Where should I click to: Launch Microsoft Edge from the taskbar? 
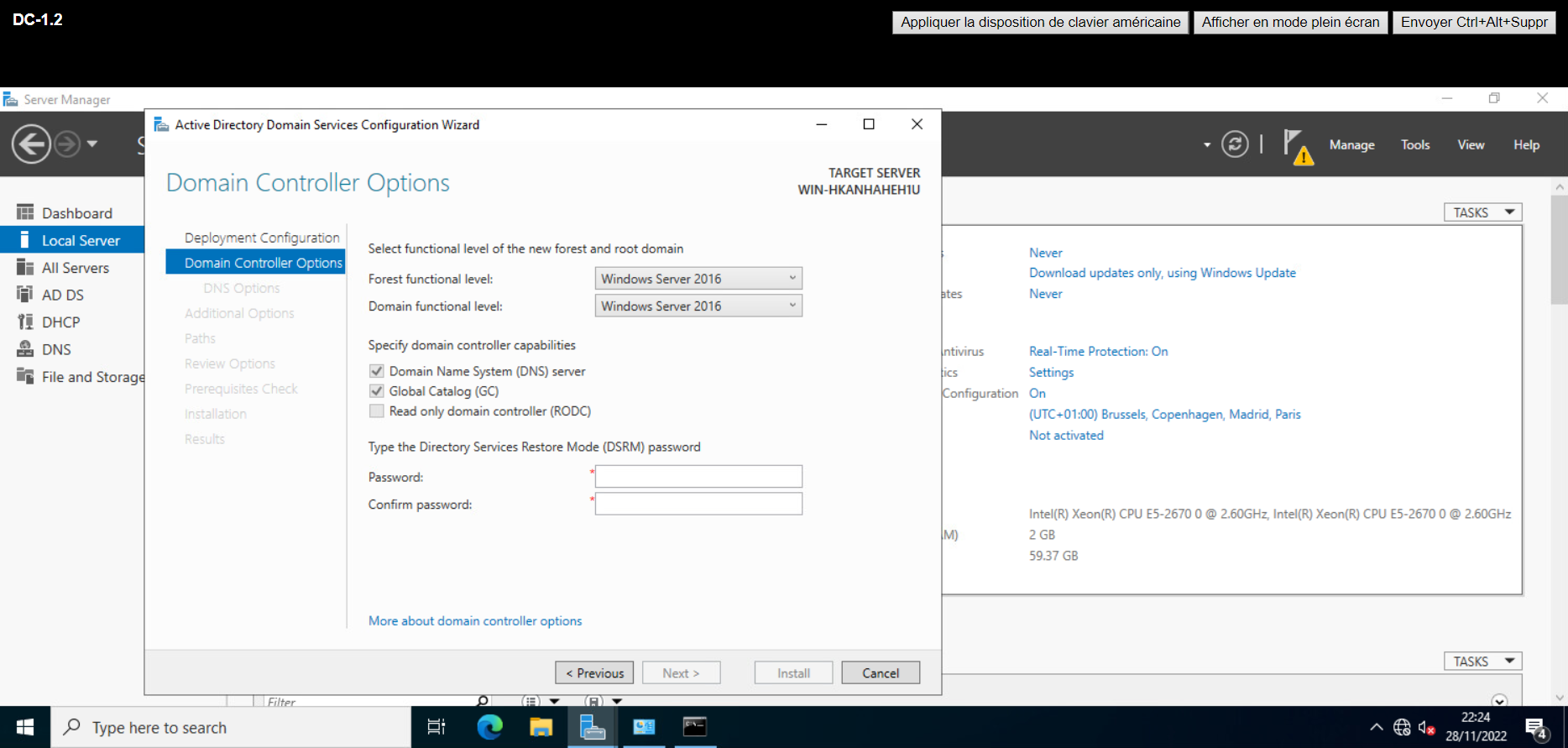click(489, 727)
